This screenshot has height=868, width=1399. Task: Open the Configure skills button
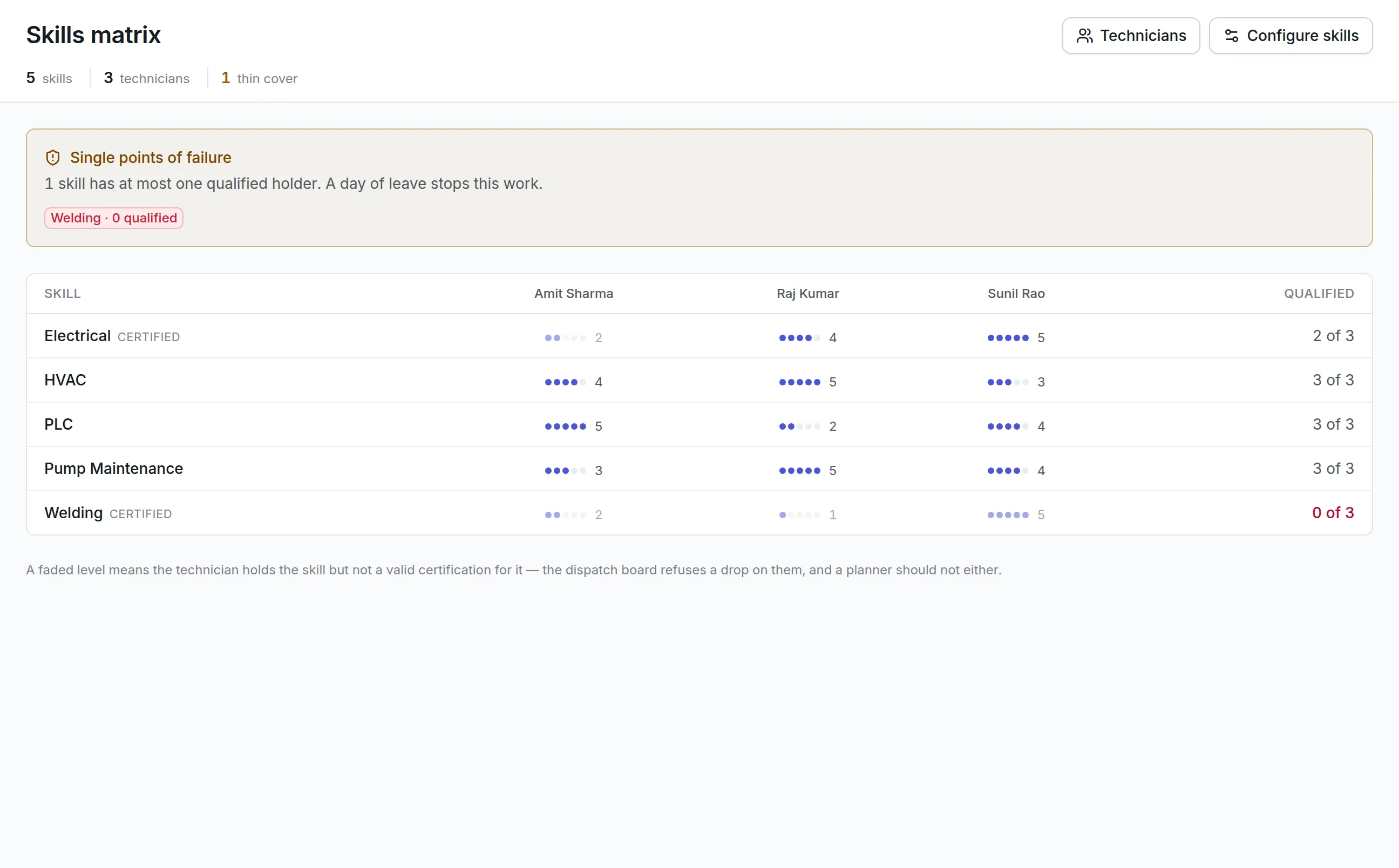[1290, 36]
